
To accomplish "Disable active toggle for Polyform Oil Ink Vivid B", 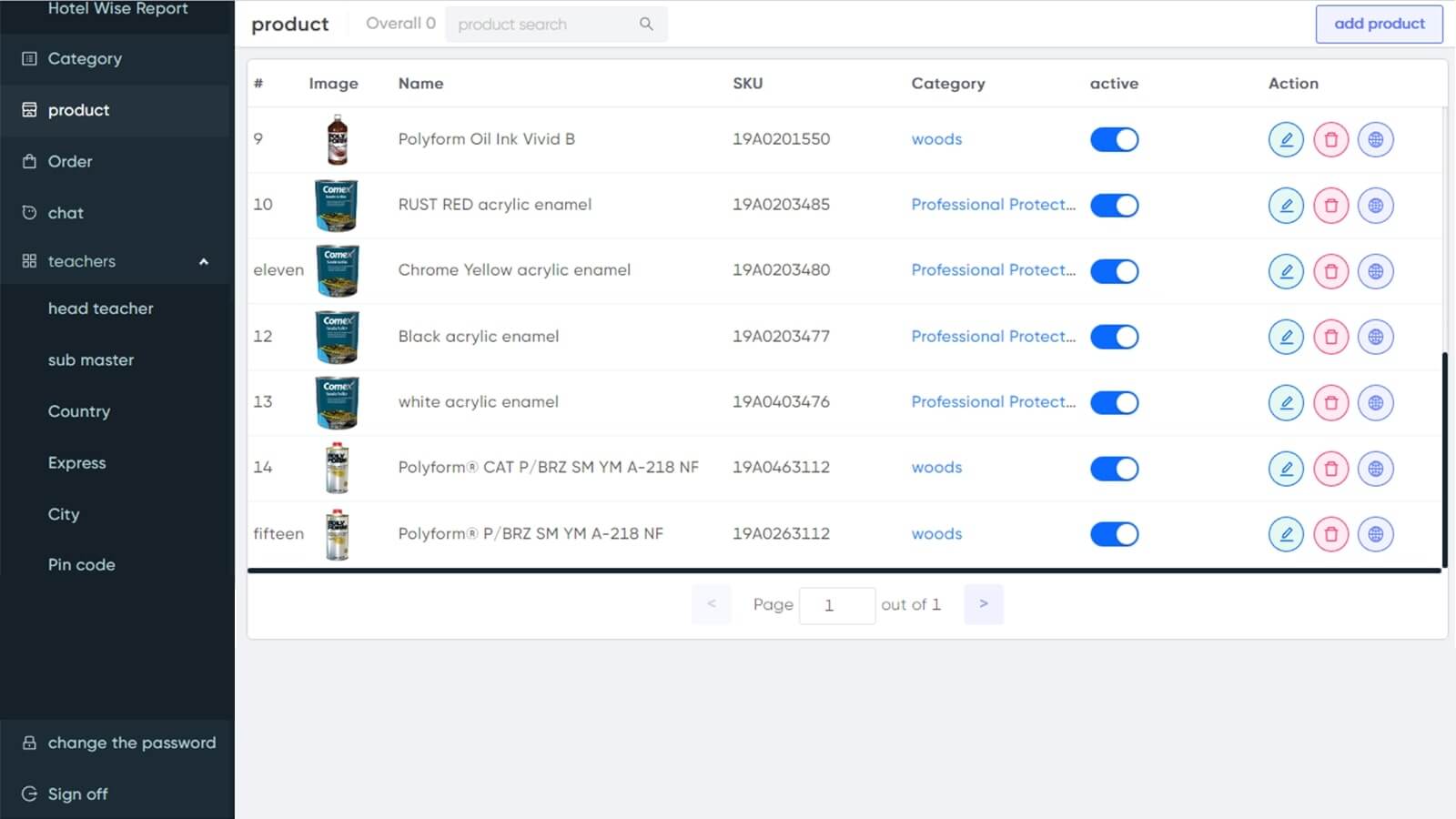I will coord(1114,140).
